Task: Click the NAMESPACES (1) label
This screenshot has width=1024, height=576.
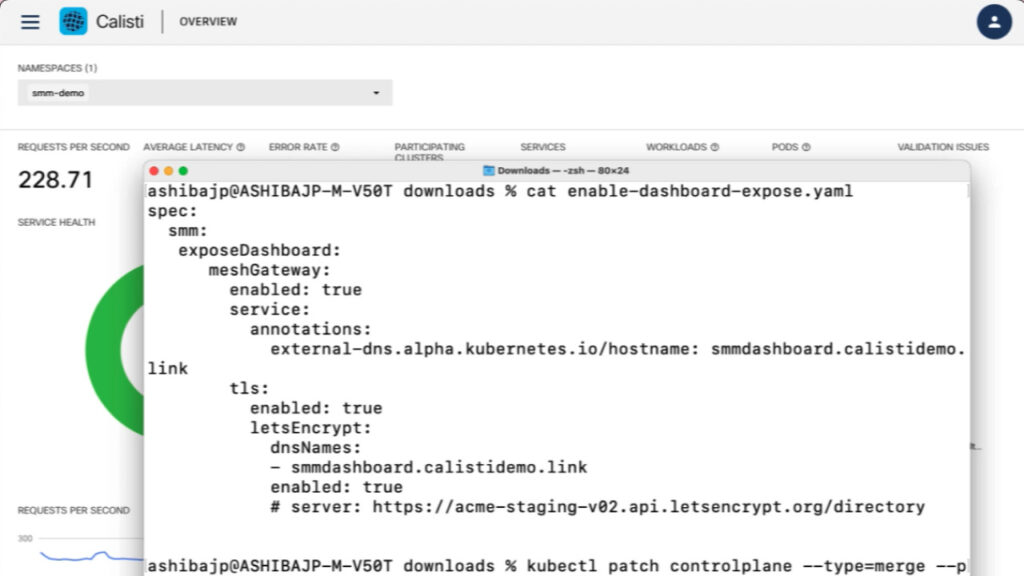Action: (57, 68)
